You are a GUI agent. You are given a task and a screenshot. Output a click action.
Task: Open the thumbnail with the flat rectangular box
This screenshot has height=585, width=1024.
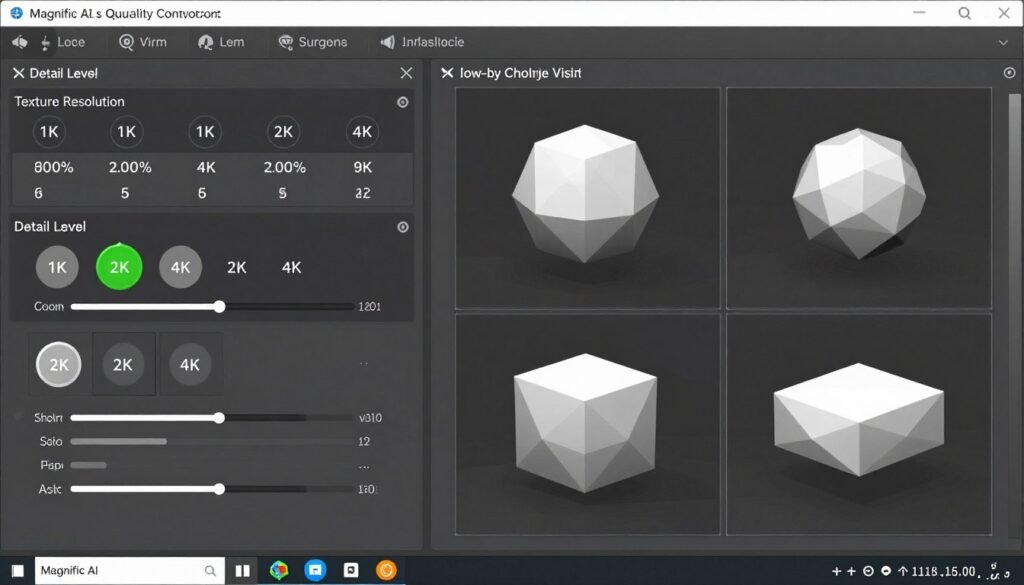click(859, 424)
